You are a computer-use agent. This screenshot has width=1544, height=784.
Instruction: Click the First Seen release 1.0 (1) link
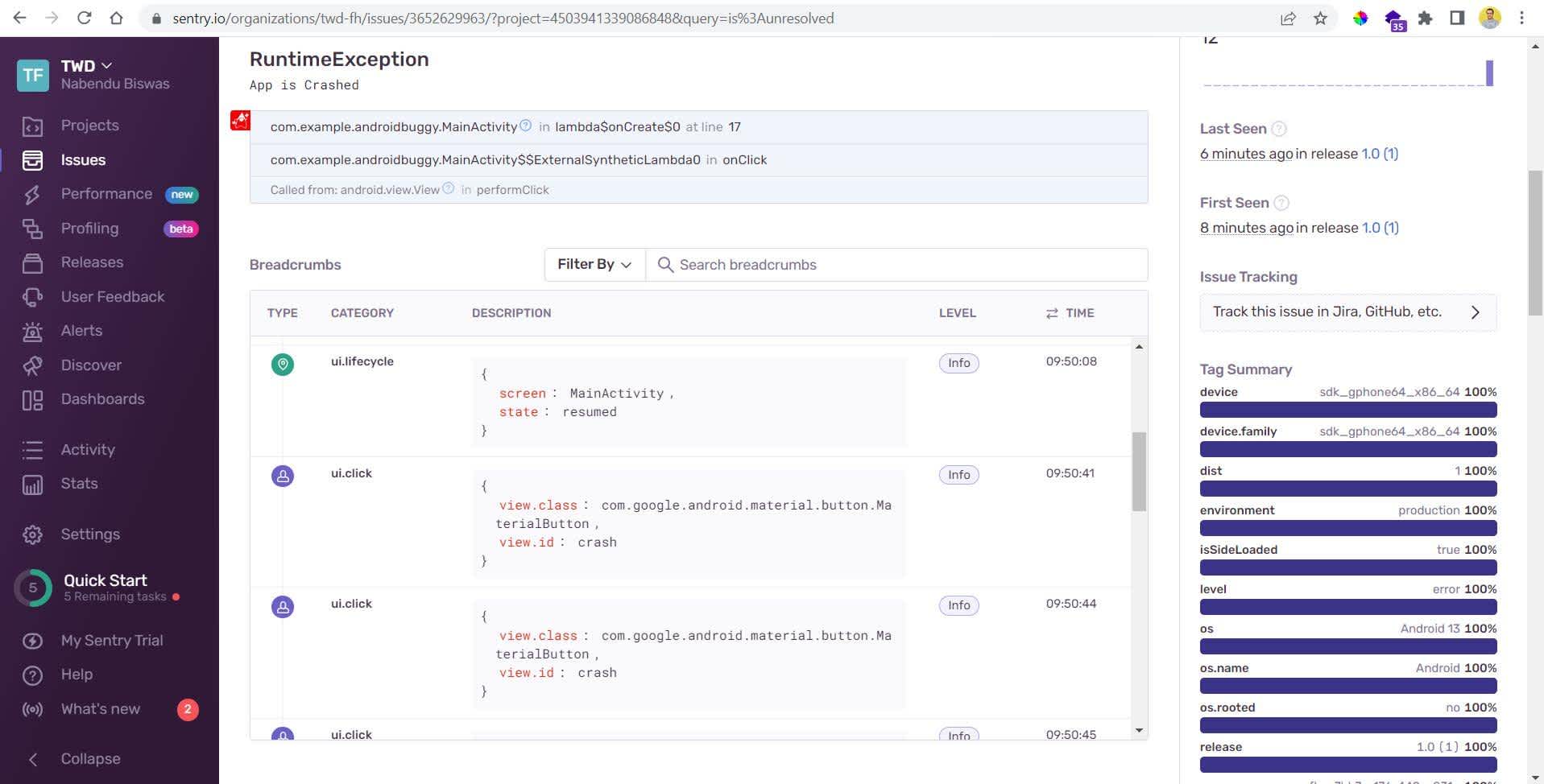[1380, 228]
